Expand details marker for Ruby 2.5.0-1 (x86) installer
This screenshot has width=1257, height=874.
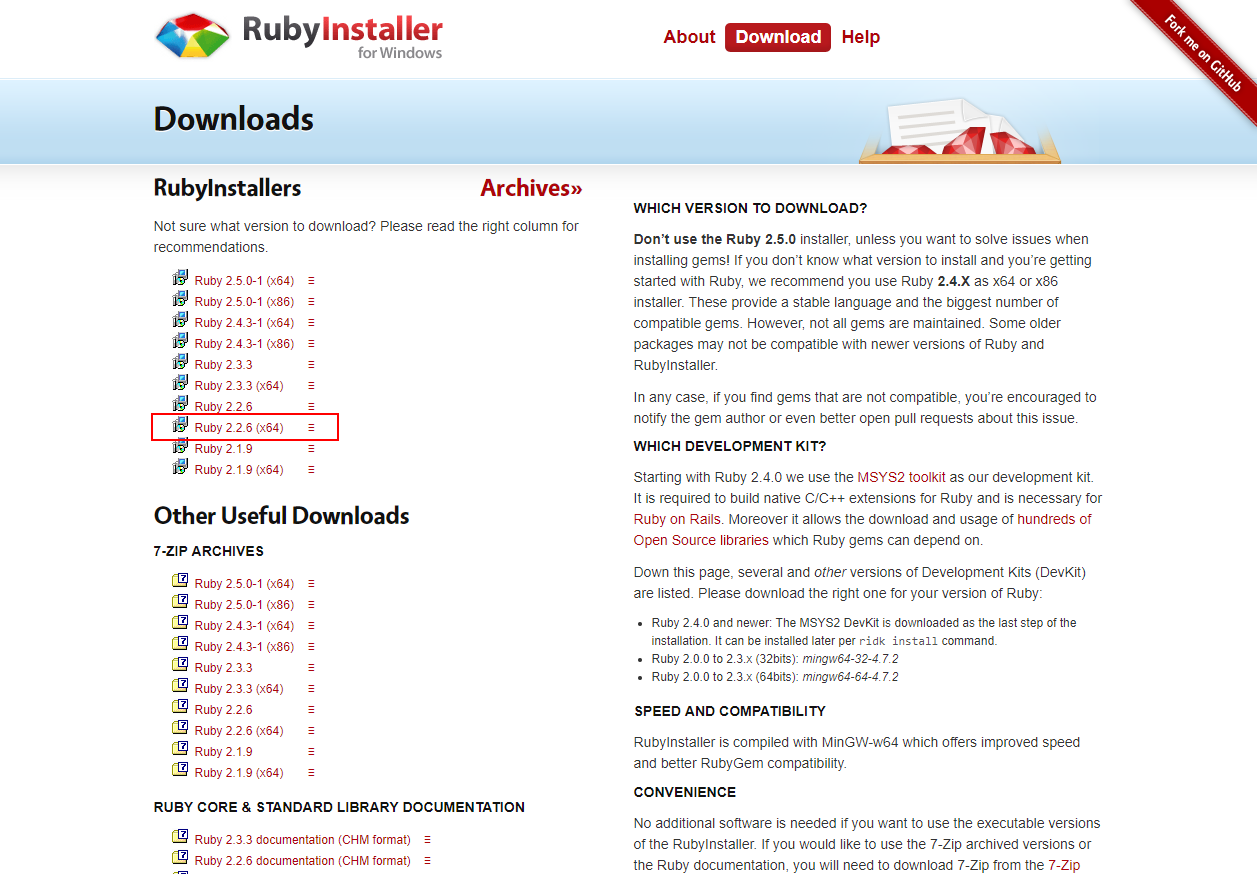pos(311,302)
